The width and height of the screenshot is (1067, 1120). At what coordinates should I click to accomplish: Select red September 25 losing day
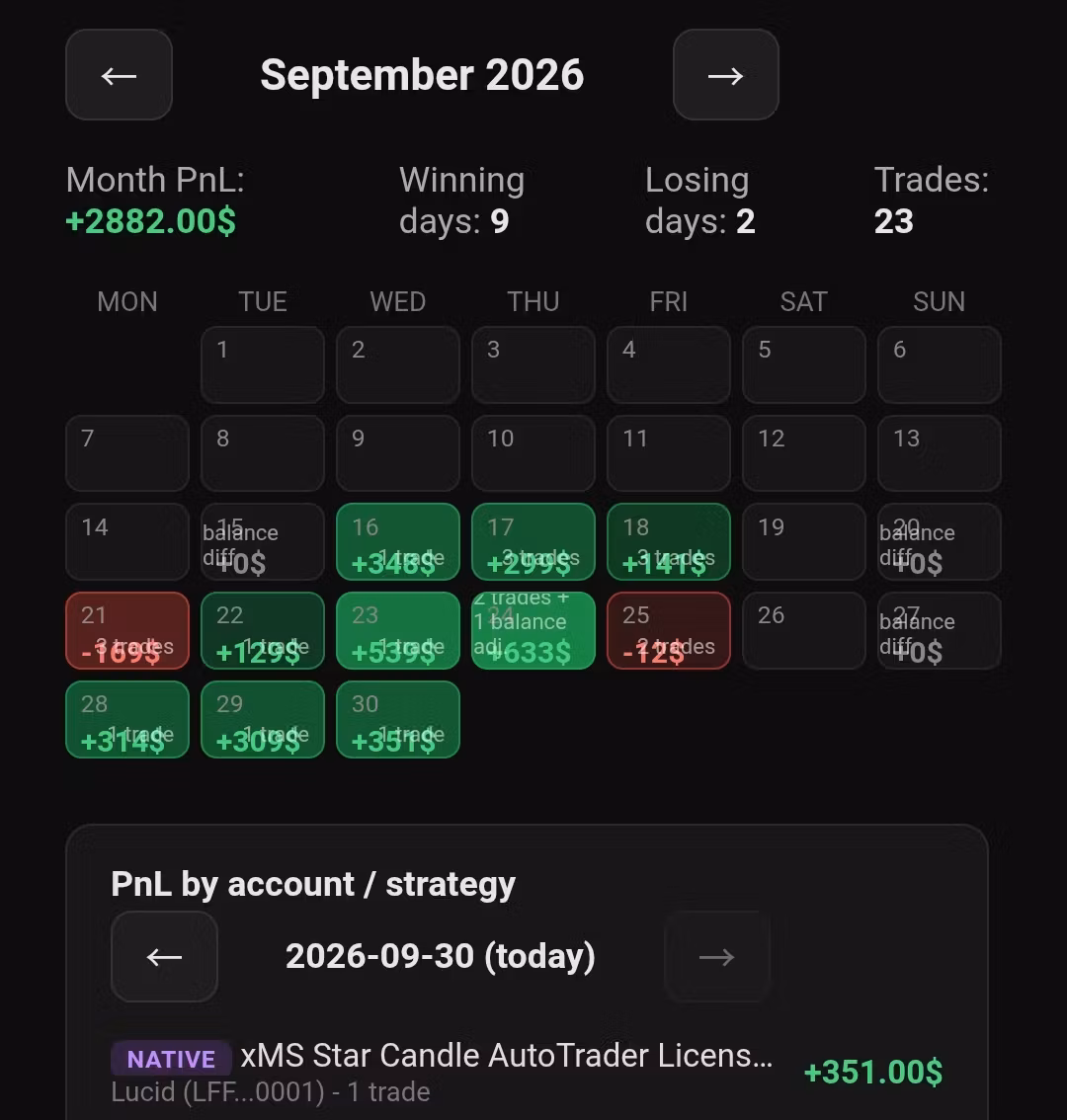coord(669,631)
